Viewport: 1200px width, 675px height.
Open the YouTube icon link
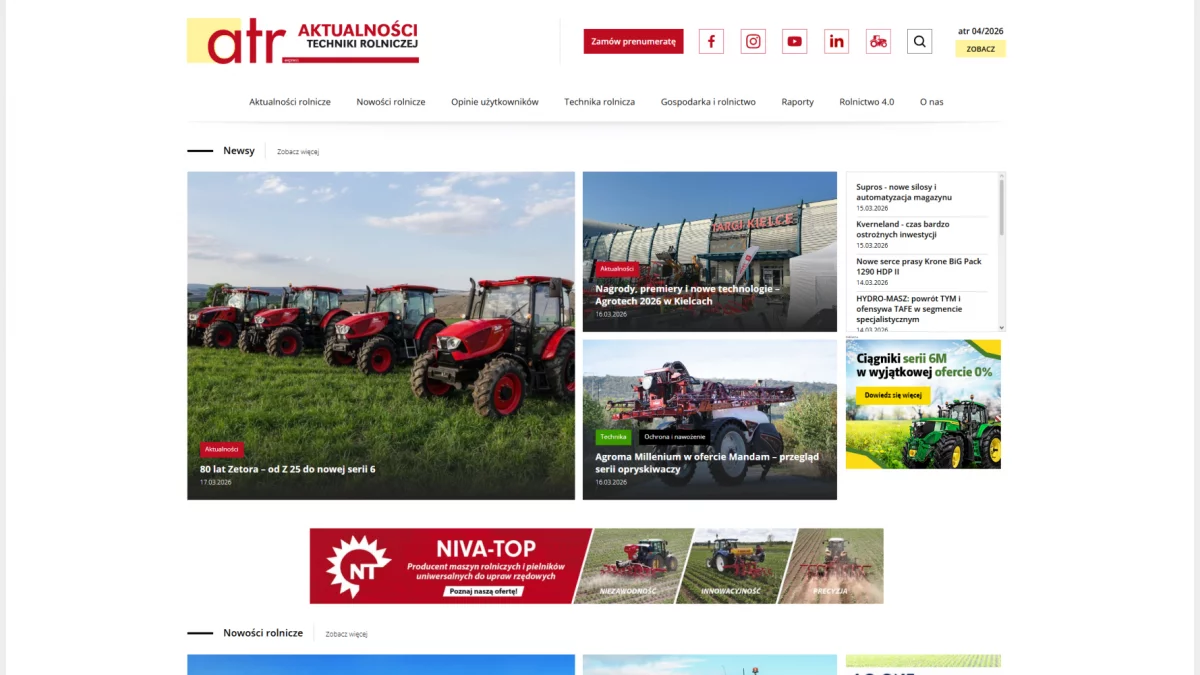[795, 41]
